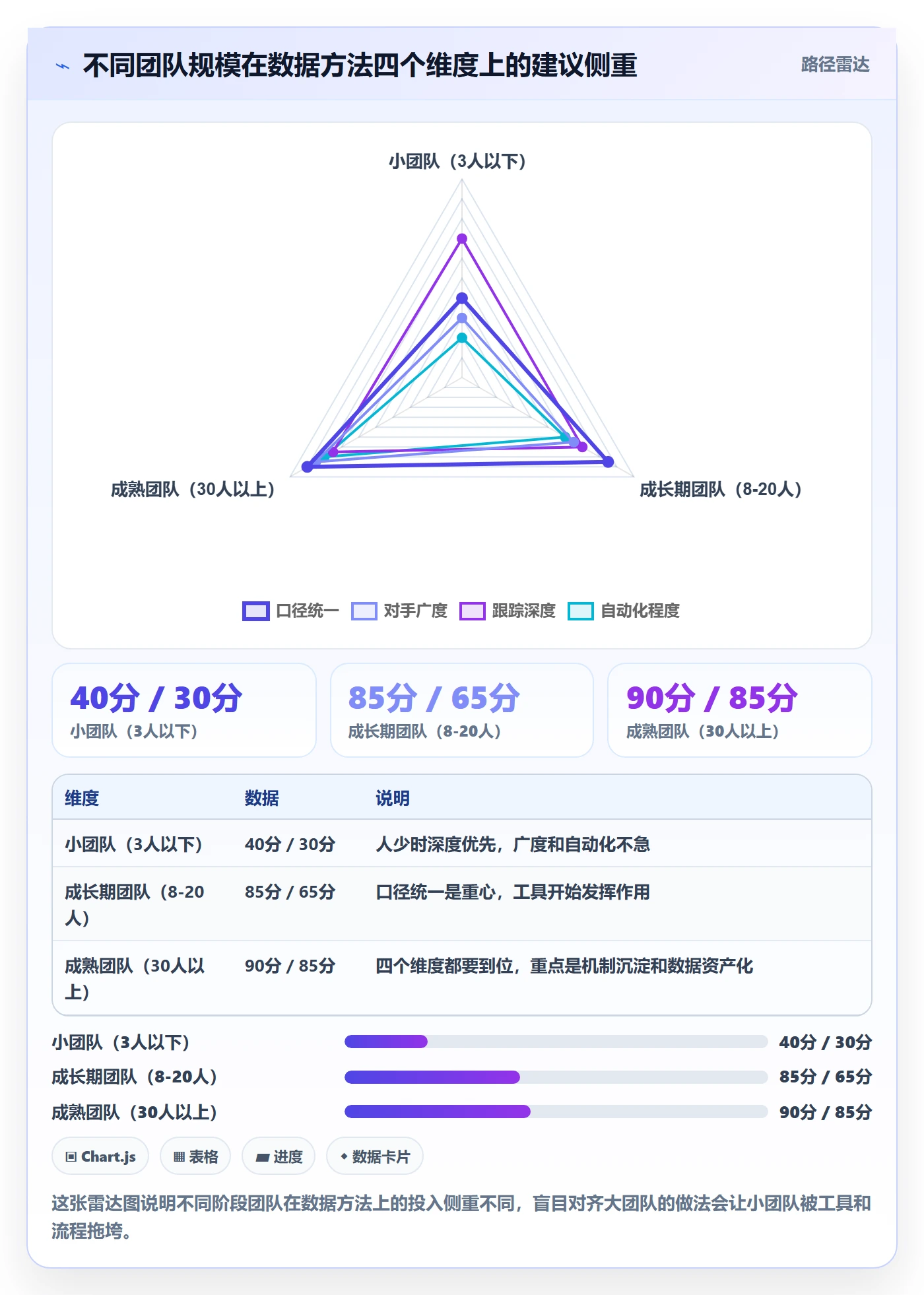Click the 小团队（3人以下）progress bar

click(556, 1042)
